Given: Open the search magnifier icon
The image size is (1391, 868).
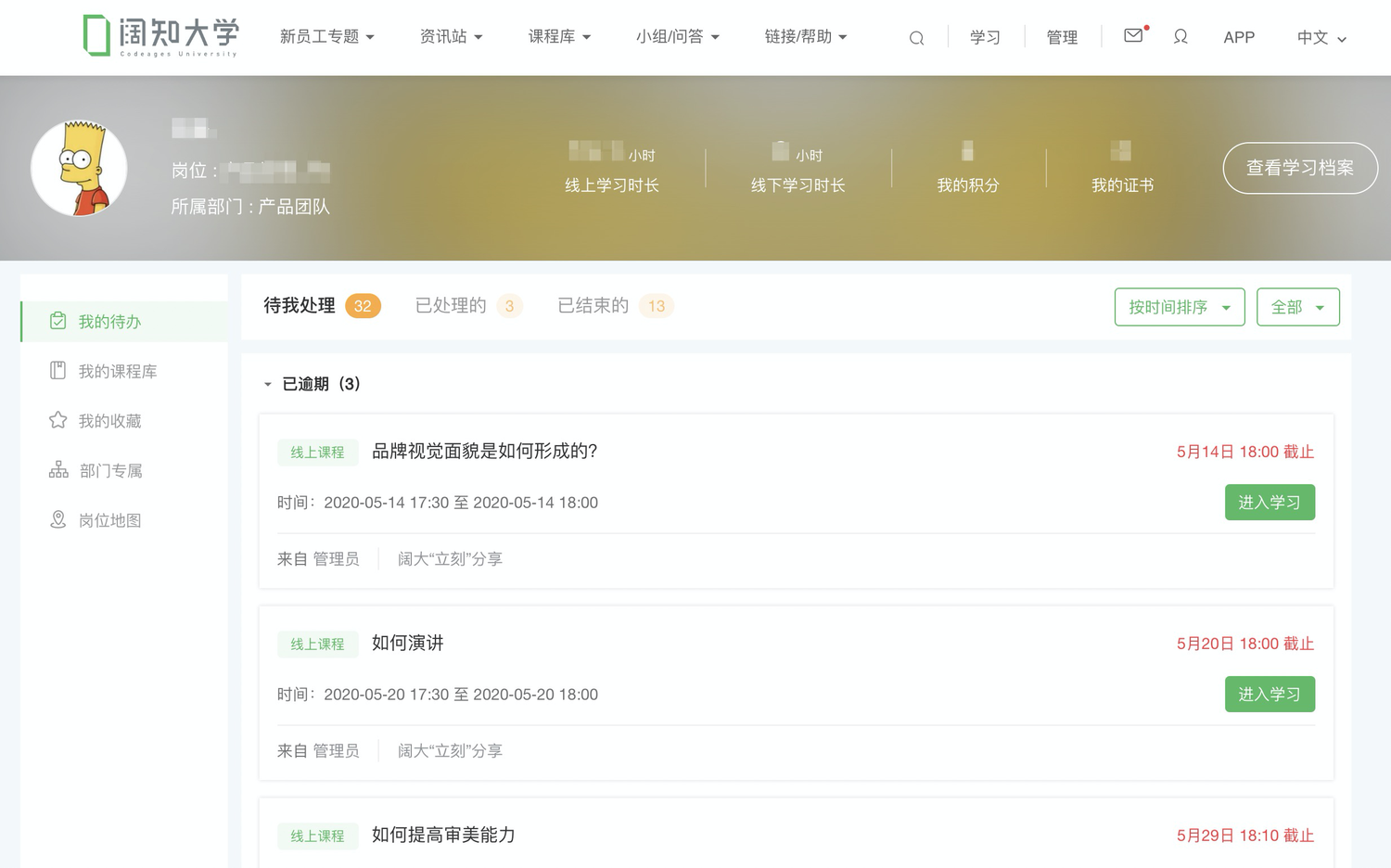Looking at the screenshot, I should 916,38.
